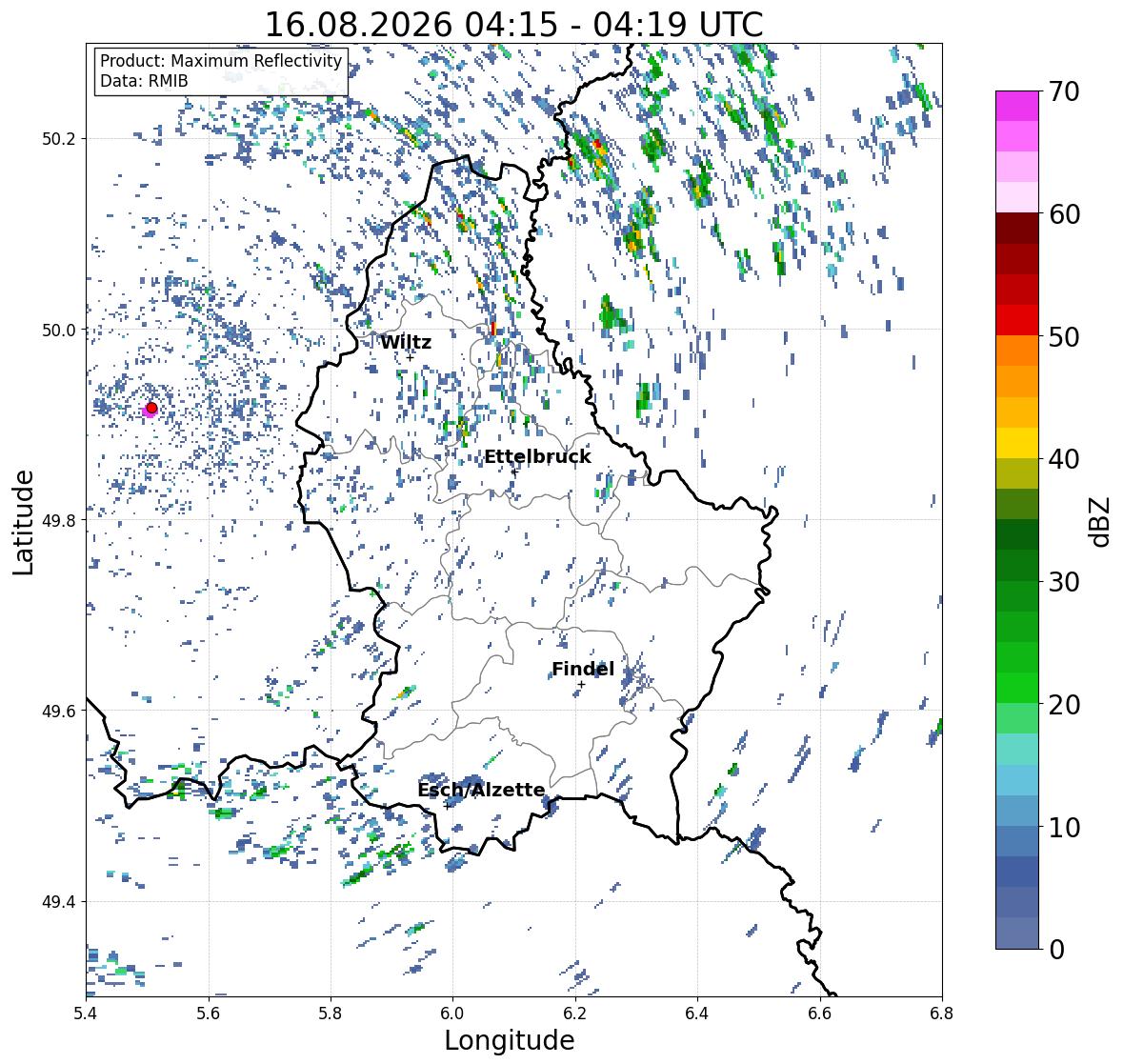This screenshot has width=1123, height=1064.
Task: Select the Ettelbruck city label
Action: click(538, 457)
